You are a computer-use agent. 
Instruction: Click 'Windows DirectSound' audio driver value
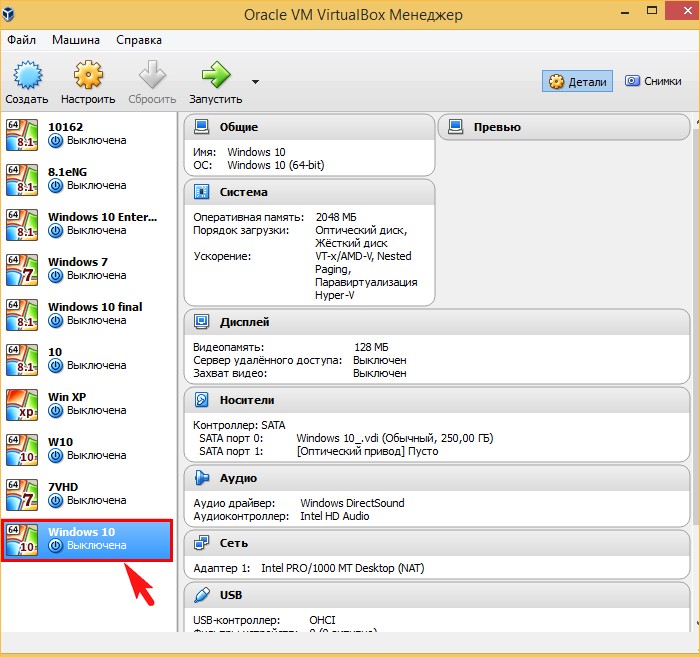[x=352, y=503]
